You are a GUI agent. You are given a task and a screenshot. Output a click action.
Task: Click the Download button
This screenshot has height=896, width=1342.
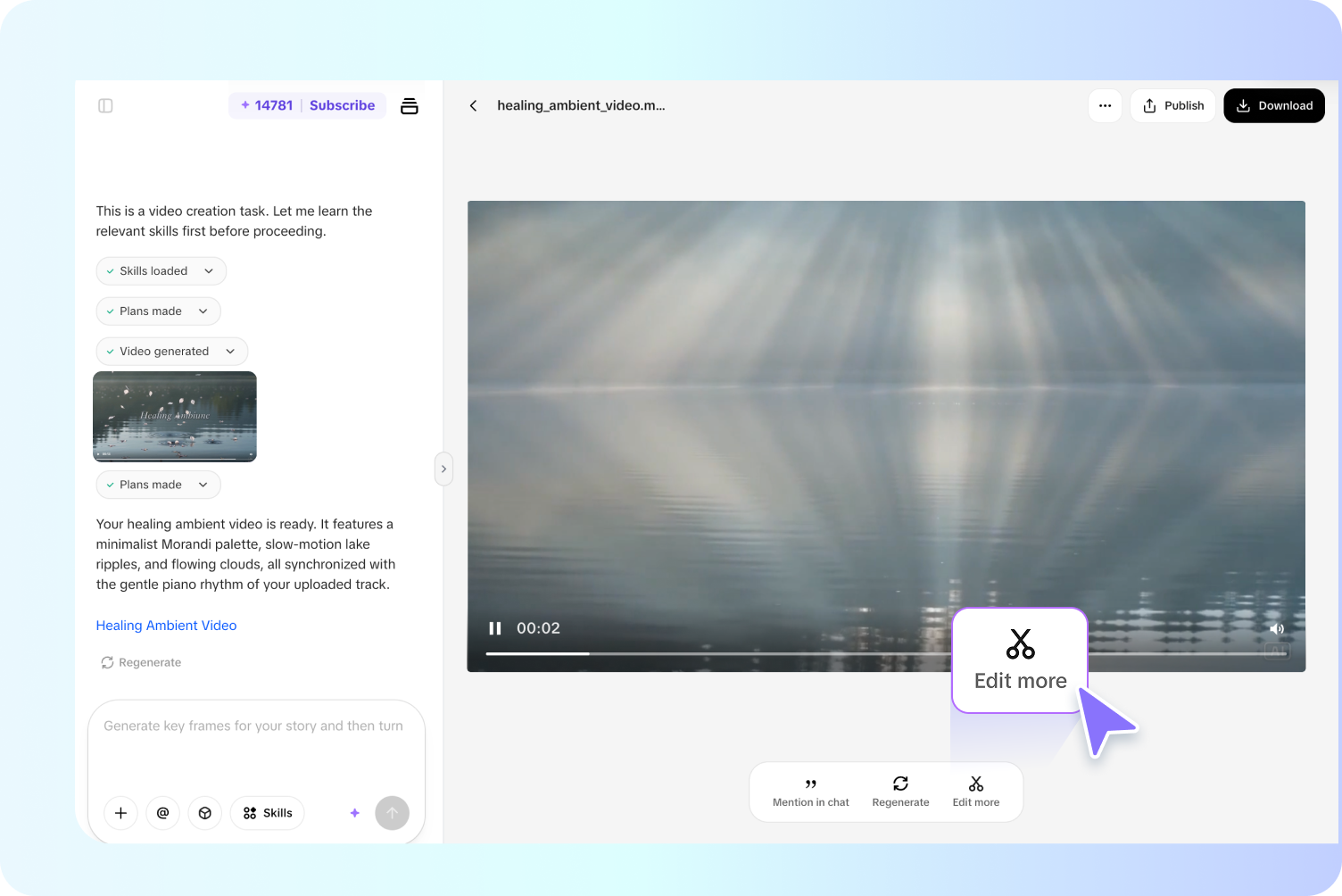point(1274,105)
